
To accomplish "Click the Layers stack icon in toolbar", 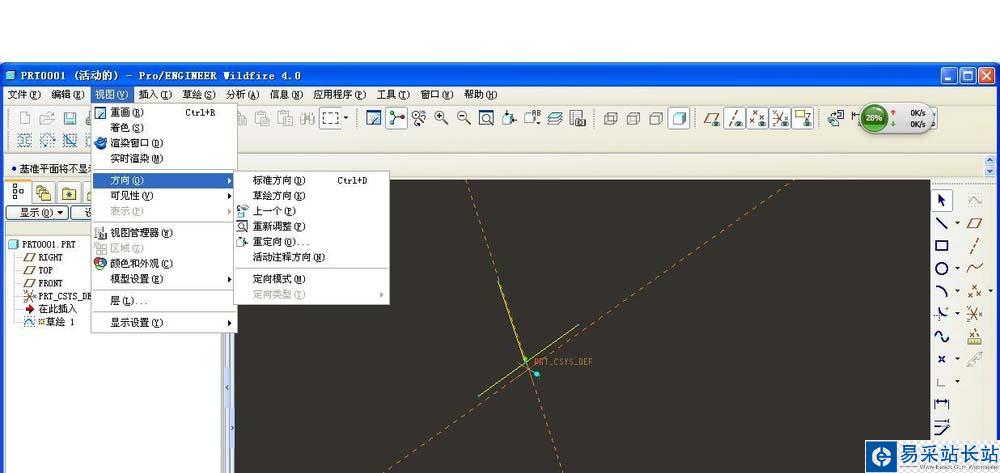I will coord(554,118).
